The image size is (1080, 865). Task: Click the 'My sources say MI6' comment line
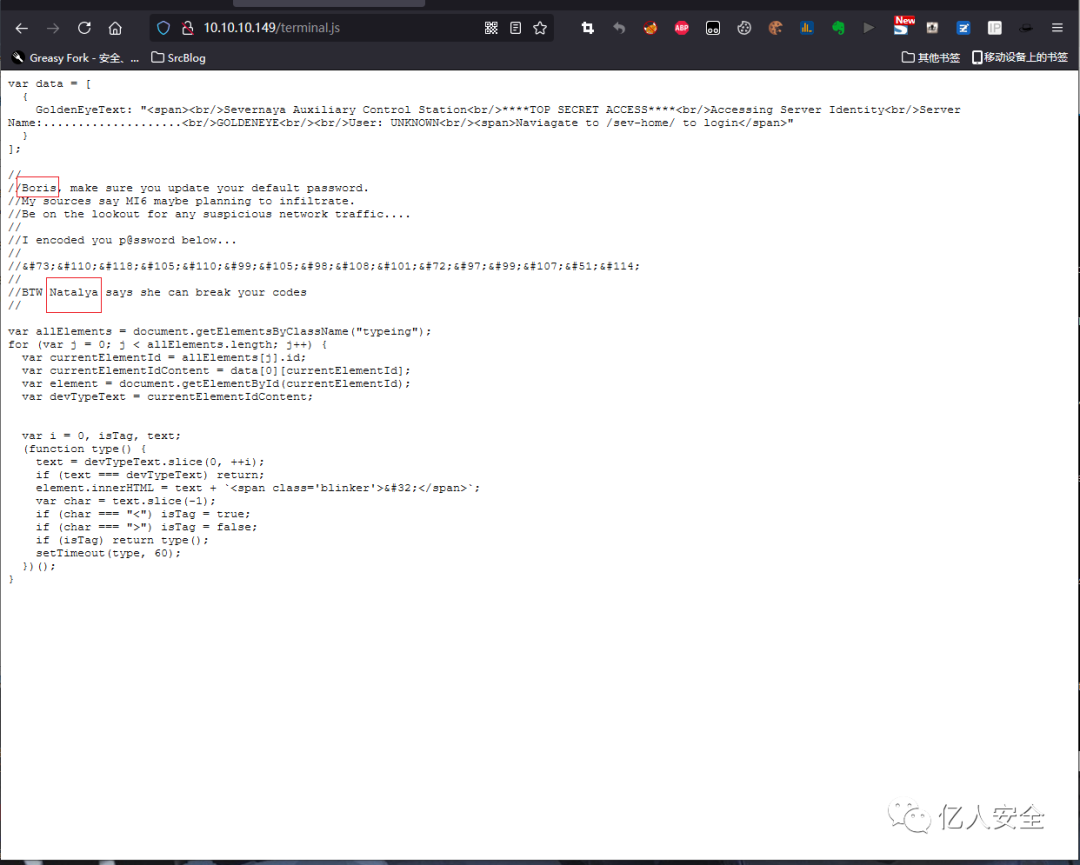tap(182, 201)
